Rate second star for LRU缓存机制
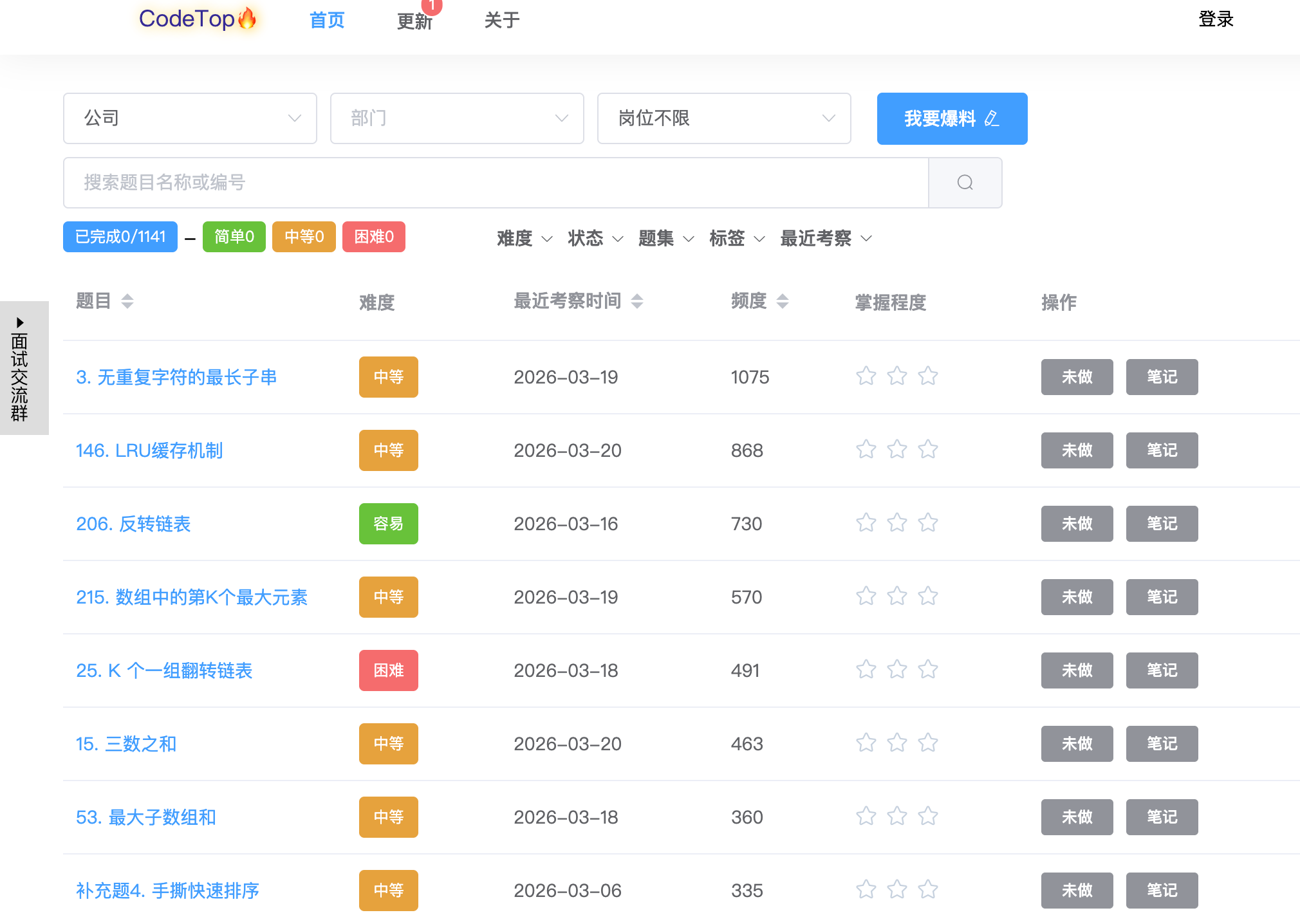 point(897,449)
